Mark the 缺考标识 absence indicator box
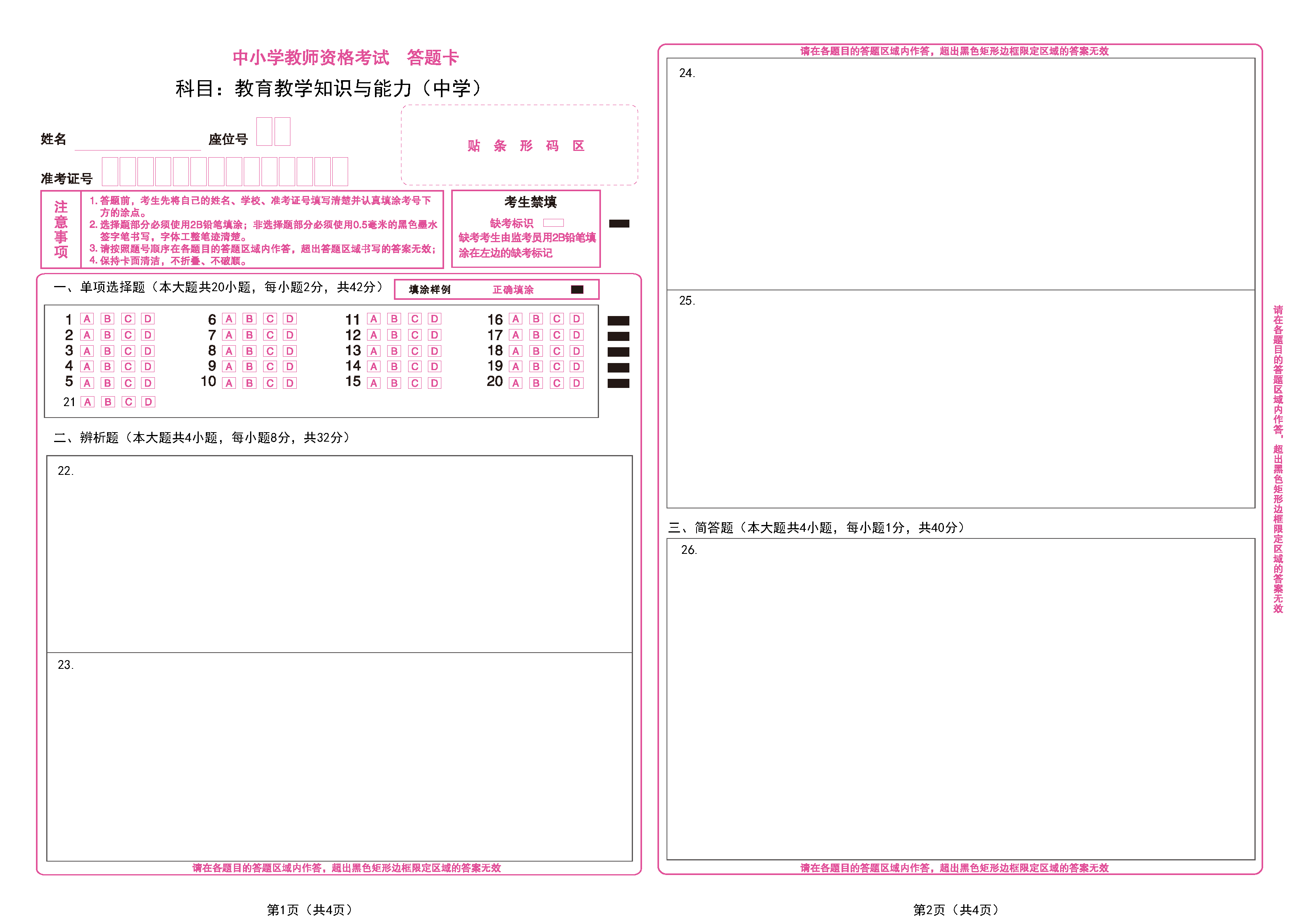 (554, 223)
